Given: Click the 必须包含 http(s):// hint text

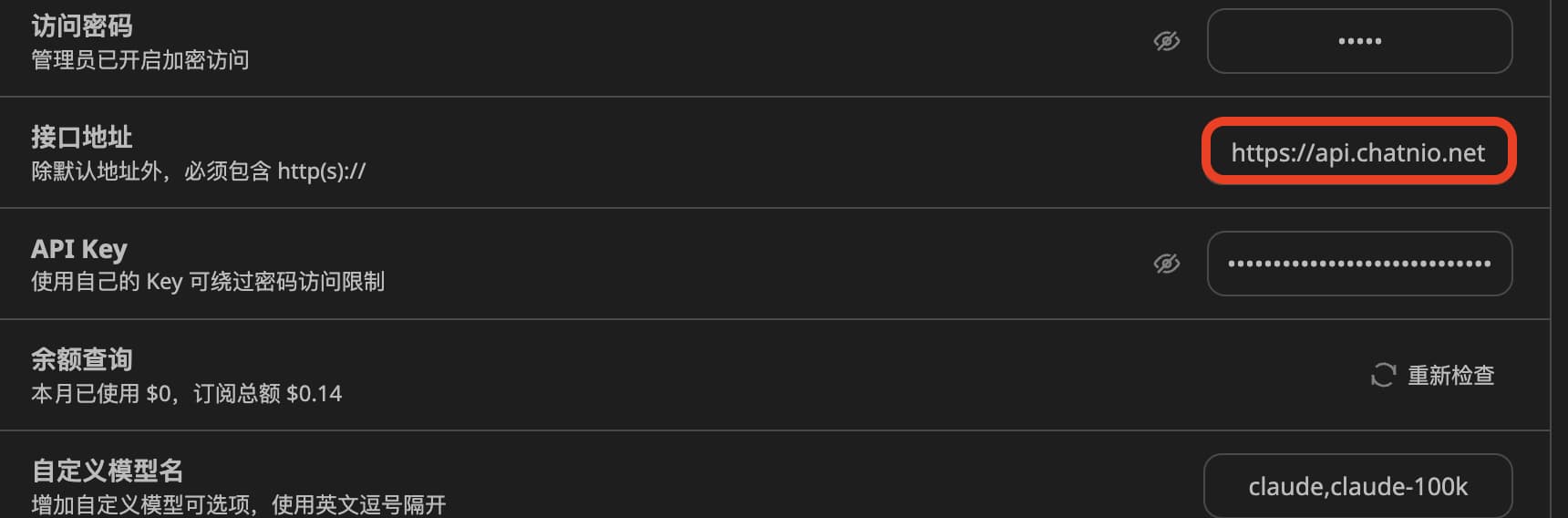Looking at the screenshot, I should coord(275,171).
